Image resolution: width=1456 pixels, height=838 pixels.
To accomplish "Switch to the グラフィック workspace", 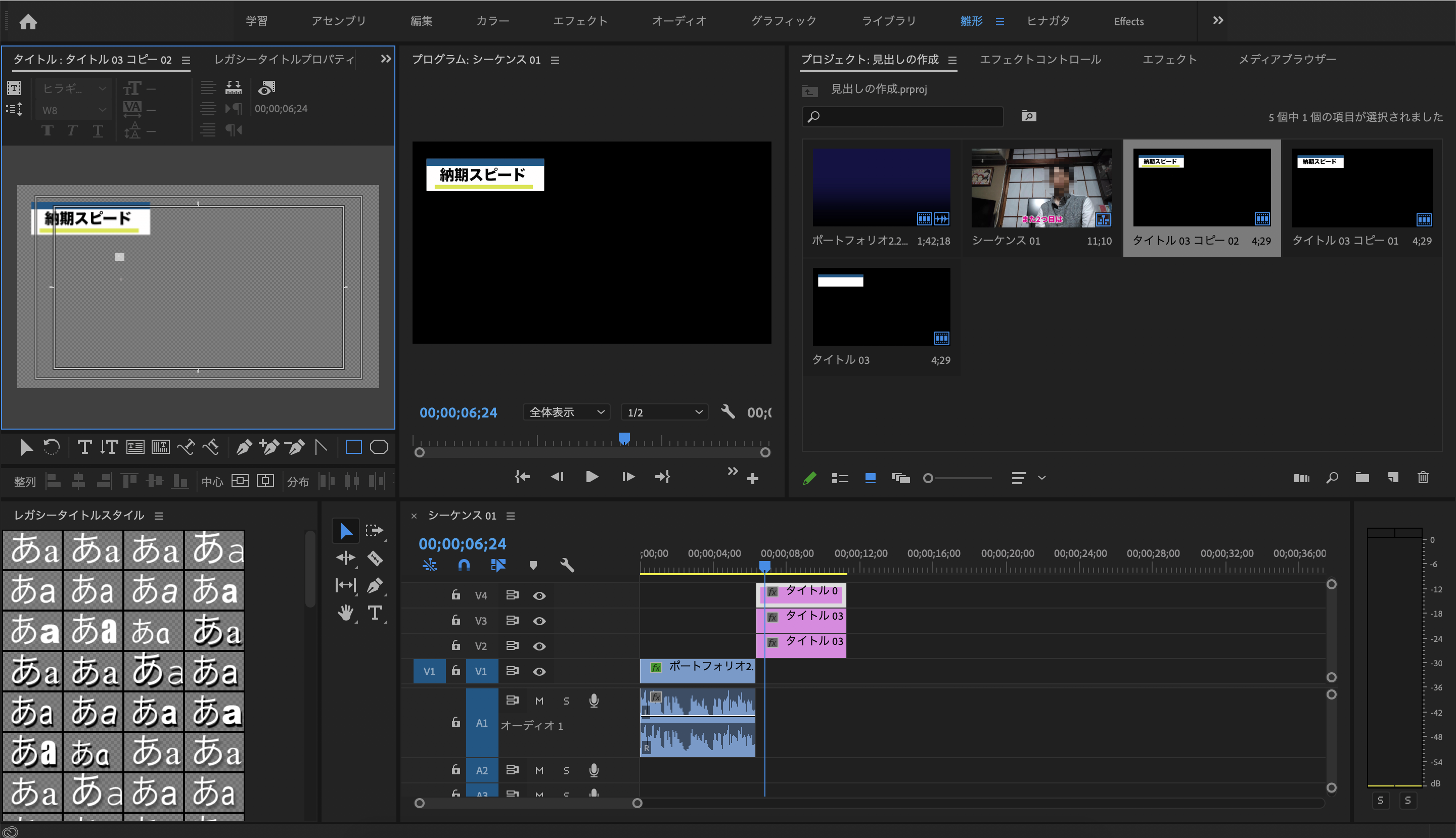I will pos(783,21).
